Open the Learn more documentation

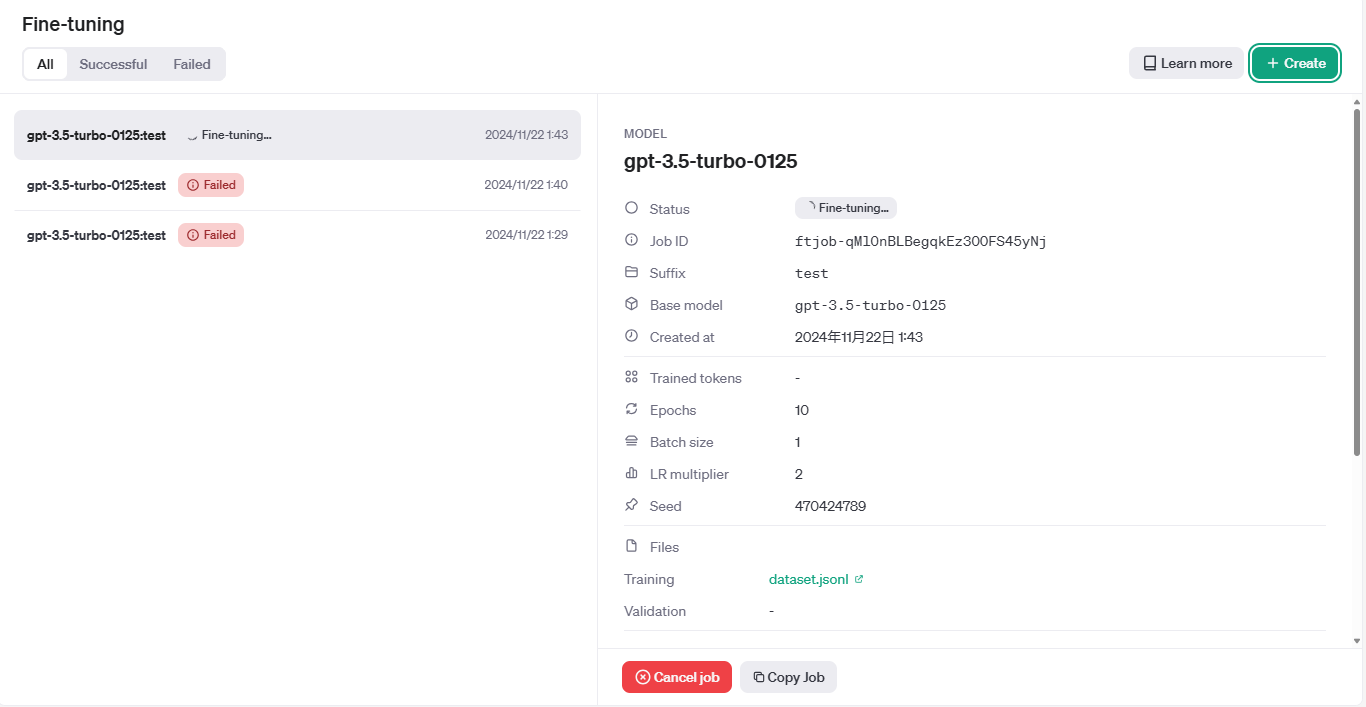pos(1187,63)
